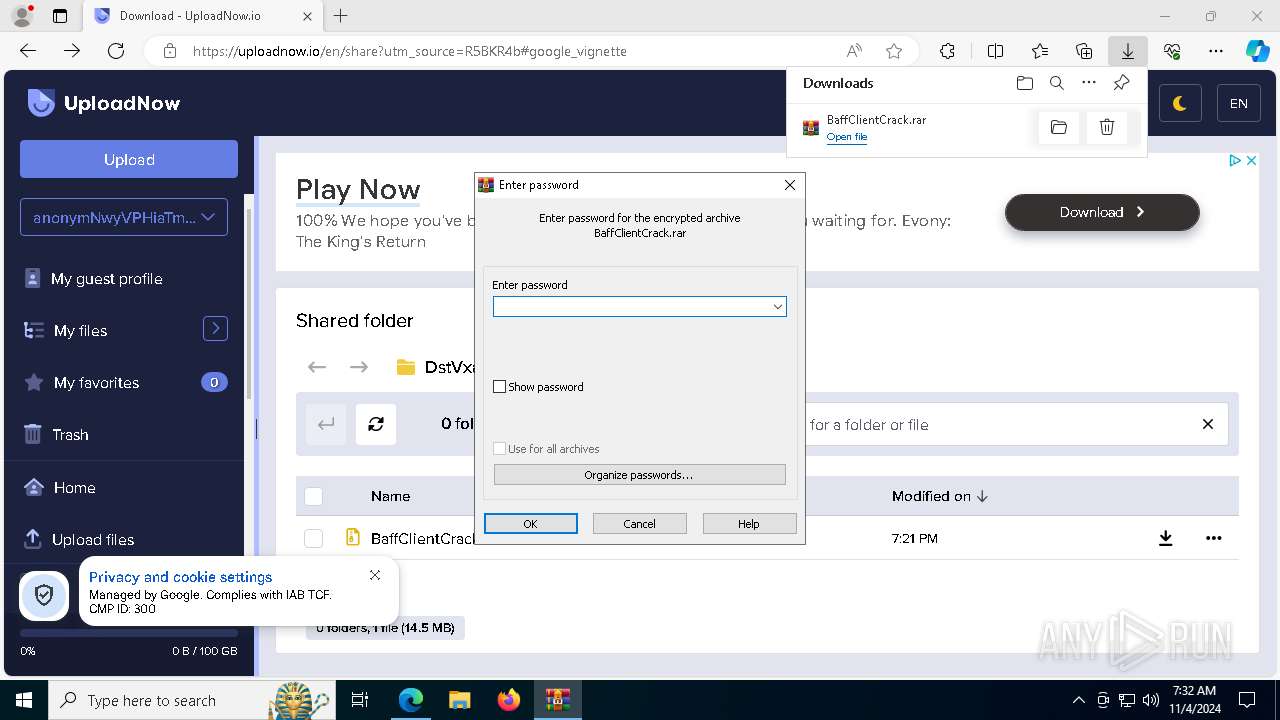Switch to dark mode moon icon
Viewport: 1280px width, 720px height.
(x=1180, y=103)
